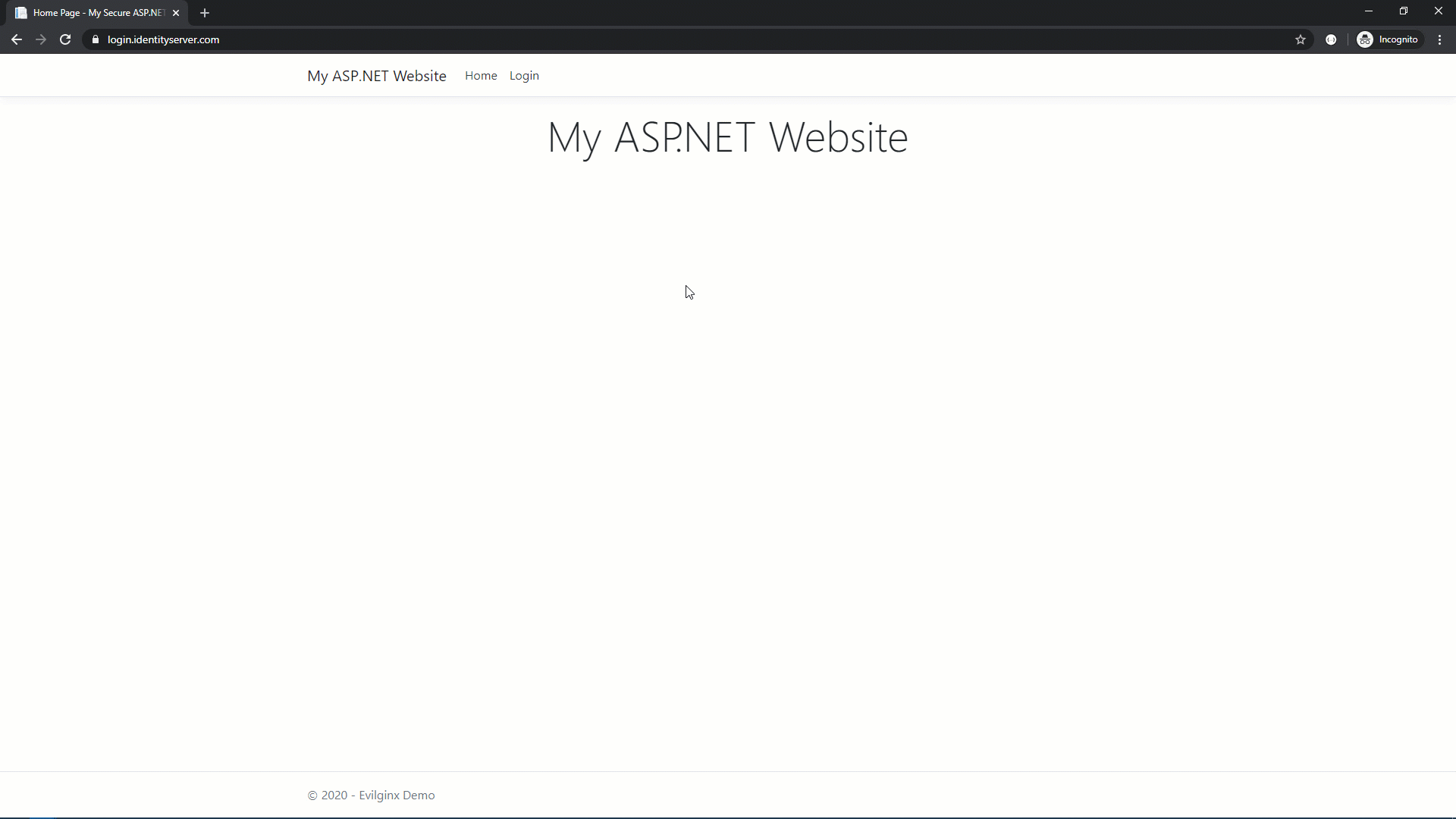1456x819 pixels.
Task: Bookmark this page with the star
Action: click(x=1301, y=39)
